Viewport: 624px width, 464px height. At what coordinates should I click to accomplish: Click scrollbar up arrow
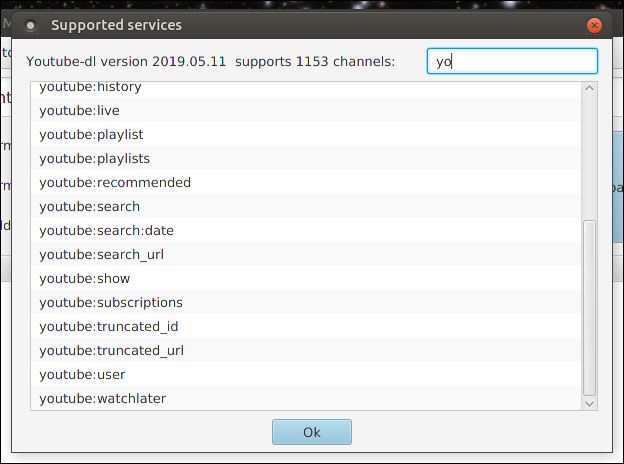click(x=589, y=89)
